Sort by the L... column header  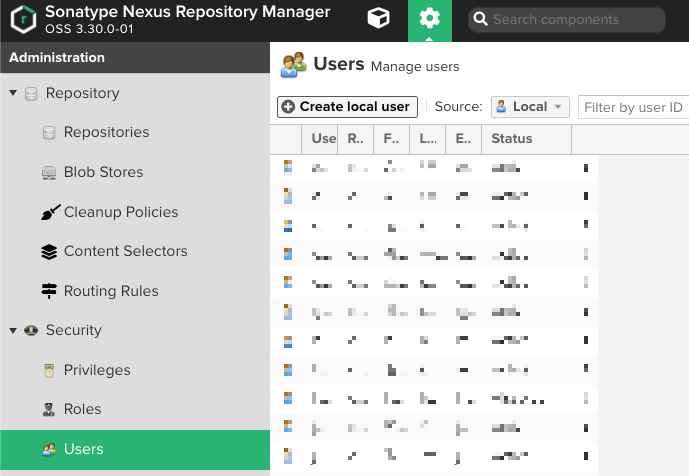click(x=428, y=139)
